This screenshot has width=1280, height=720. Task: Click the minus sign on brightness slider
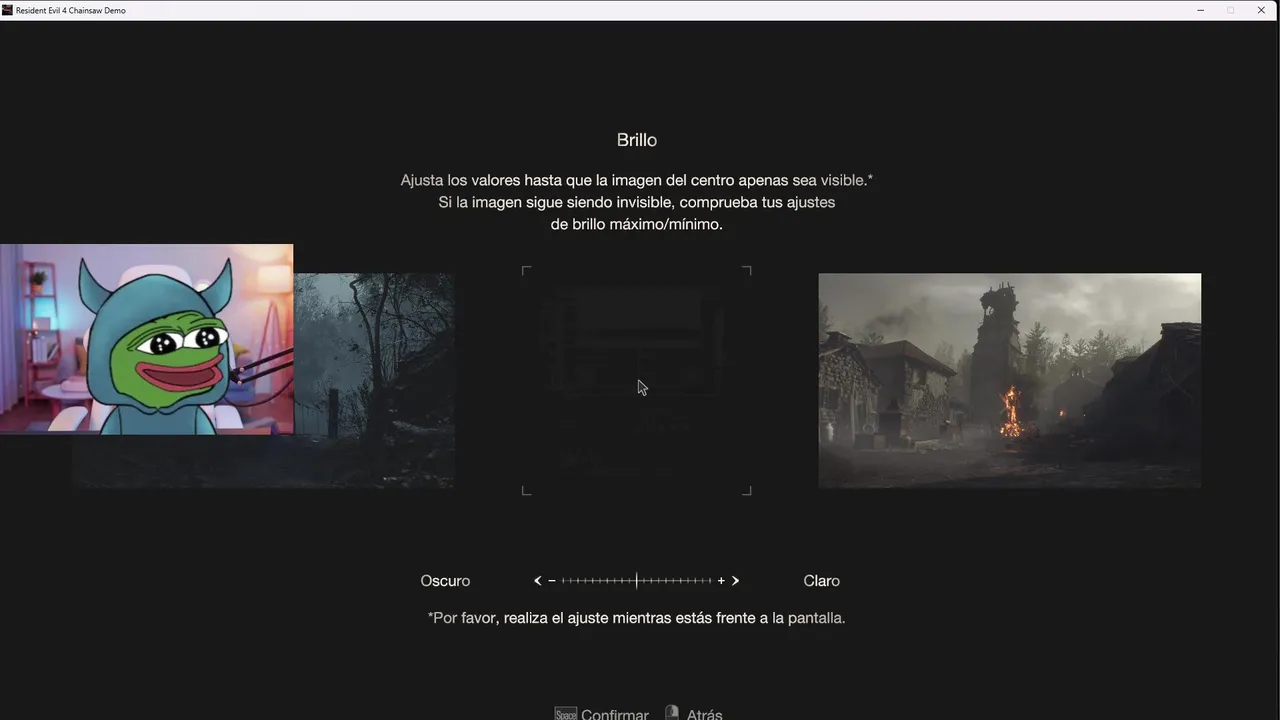click(552, 581)
